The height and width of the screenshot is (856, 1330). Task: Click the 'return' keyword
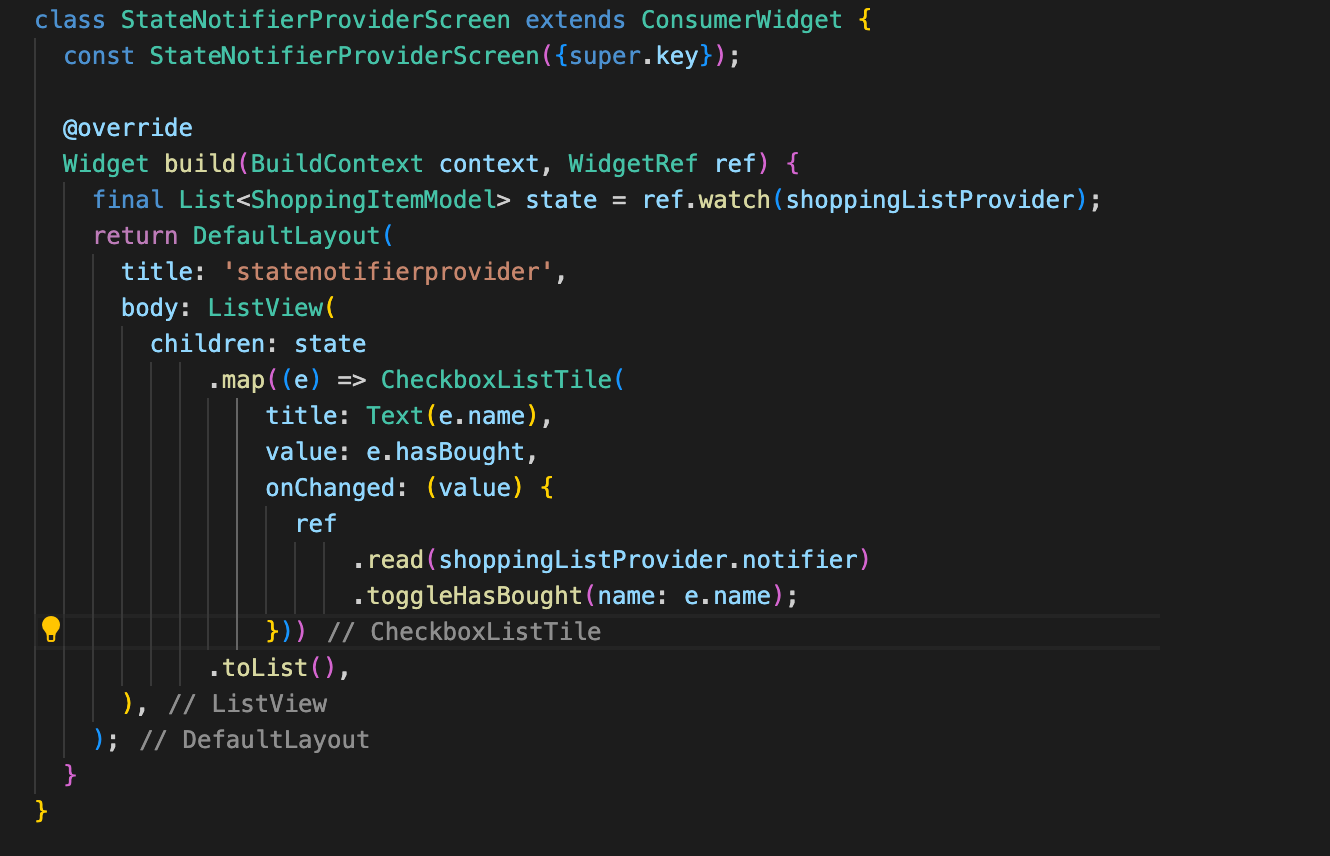[135, 236]
